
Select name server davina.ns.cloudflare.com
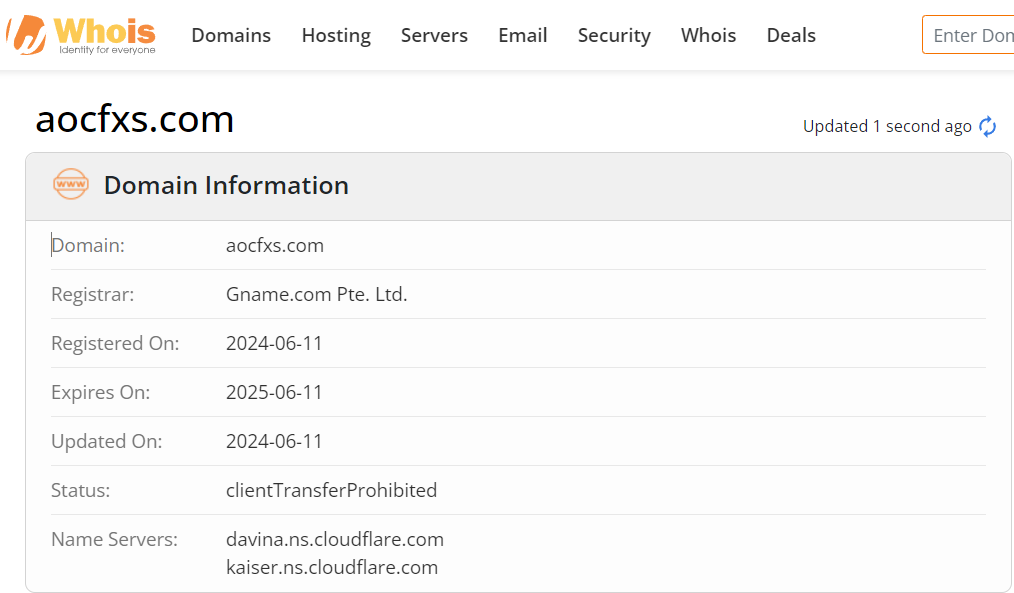(335, 539)
